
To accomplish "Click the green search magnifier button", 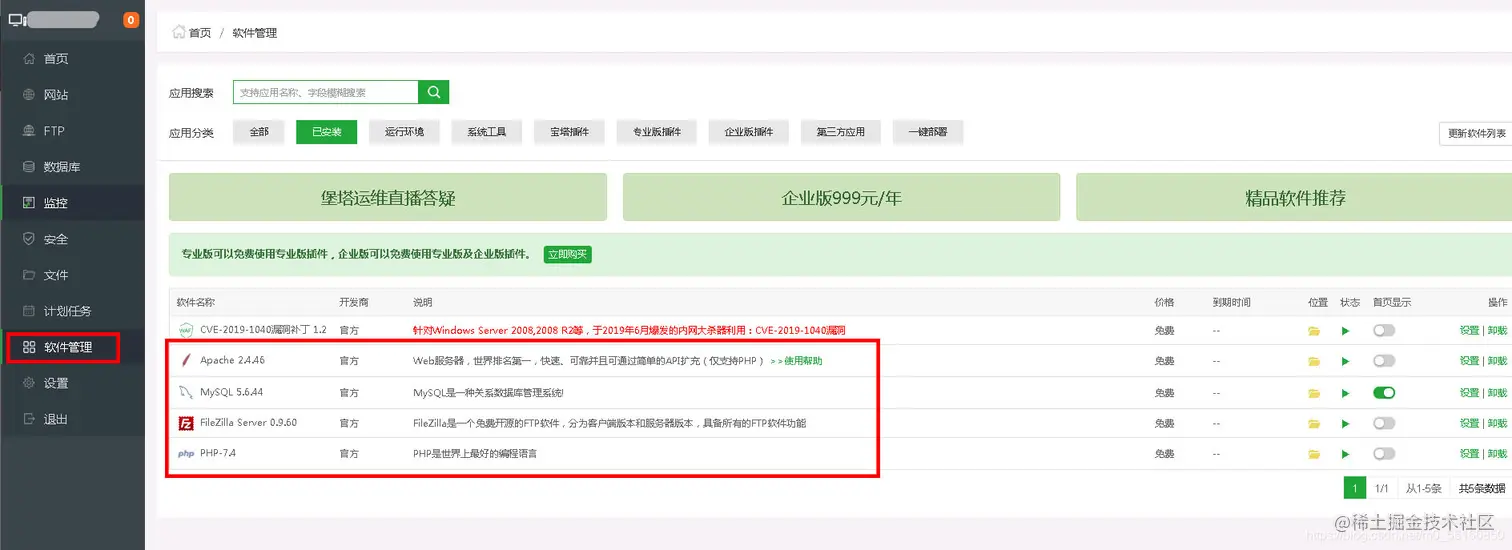I will pyautogui.click(x=433, y=92).
